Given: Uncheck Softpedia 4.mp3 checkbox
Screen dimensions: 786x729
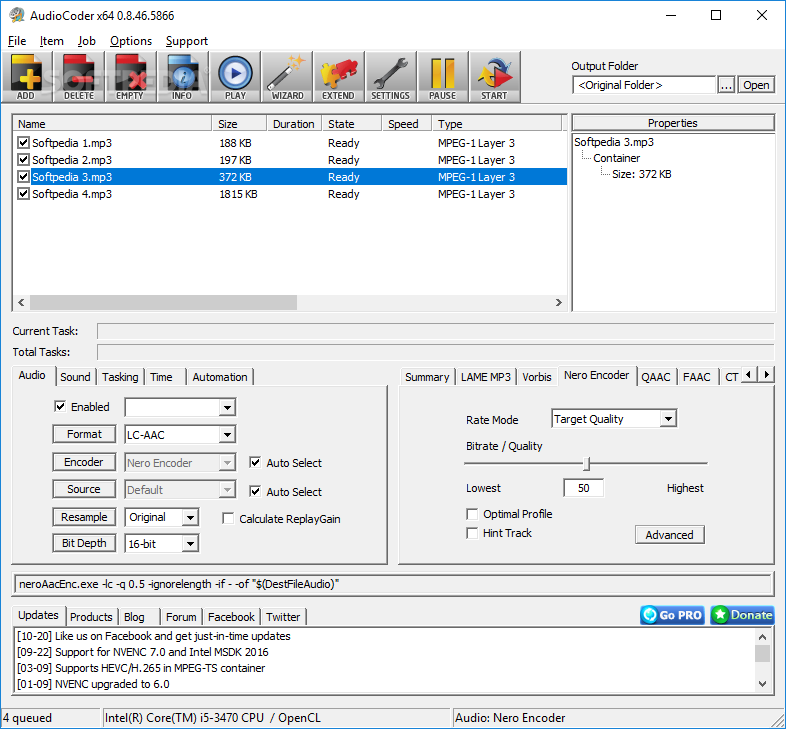Looking at the screenshot, I should tap(23, 194).
